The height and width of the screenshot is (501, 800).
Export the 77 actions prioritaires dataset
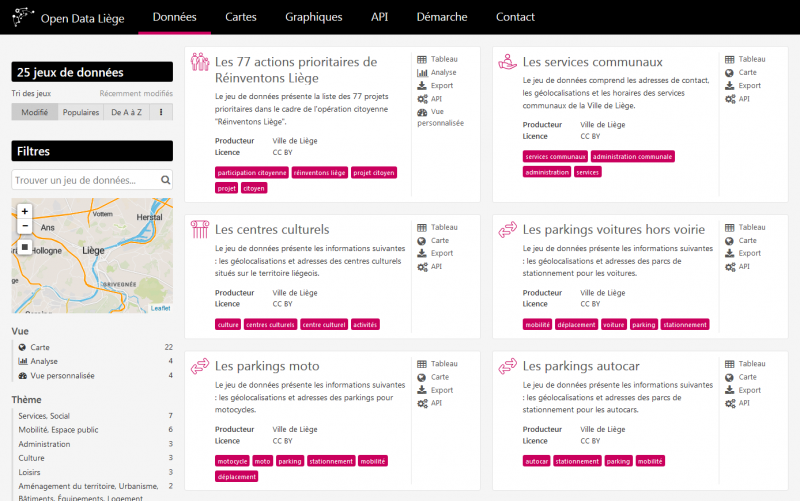(435, 86)
